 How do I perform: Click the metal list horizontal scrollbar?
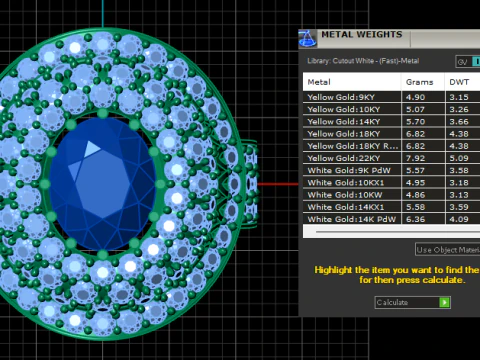tap(391, 231)
